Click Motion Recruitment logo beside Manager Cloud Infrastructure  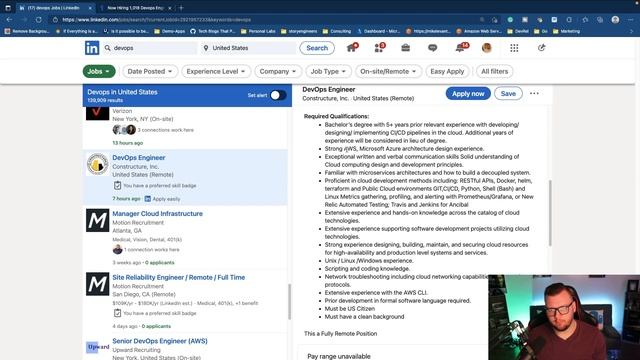click(x=98, y=220)
